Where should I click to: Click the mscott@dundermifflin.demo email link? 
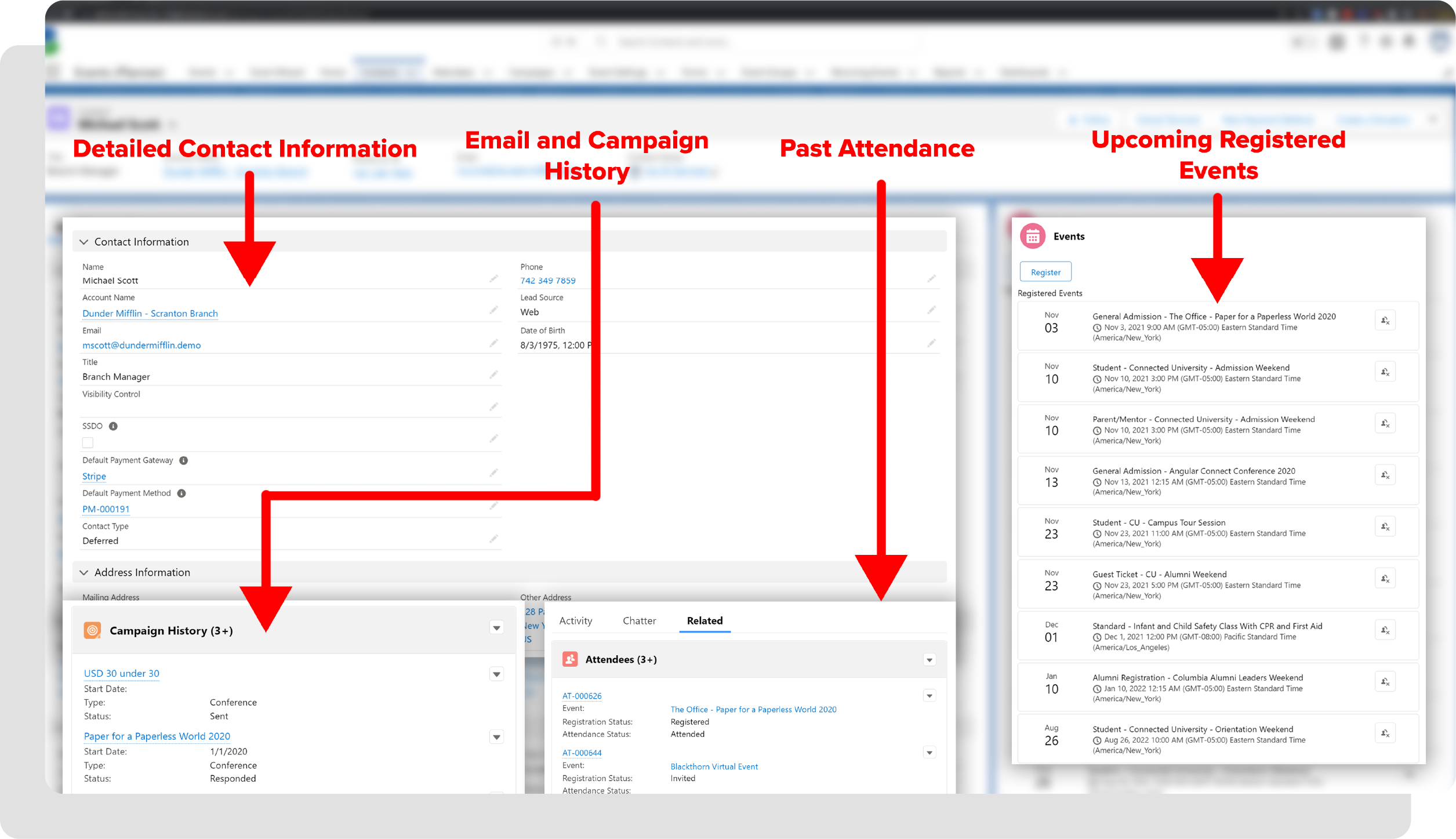tap(141, 345)
